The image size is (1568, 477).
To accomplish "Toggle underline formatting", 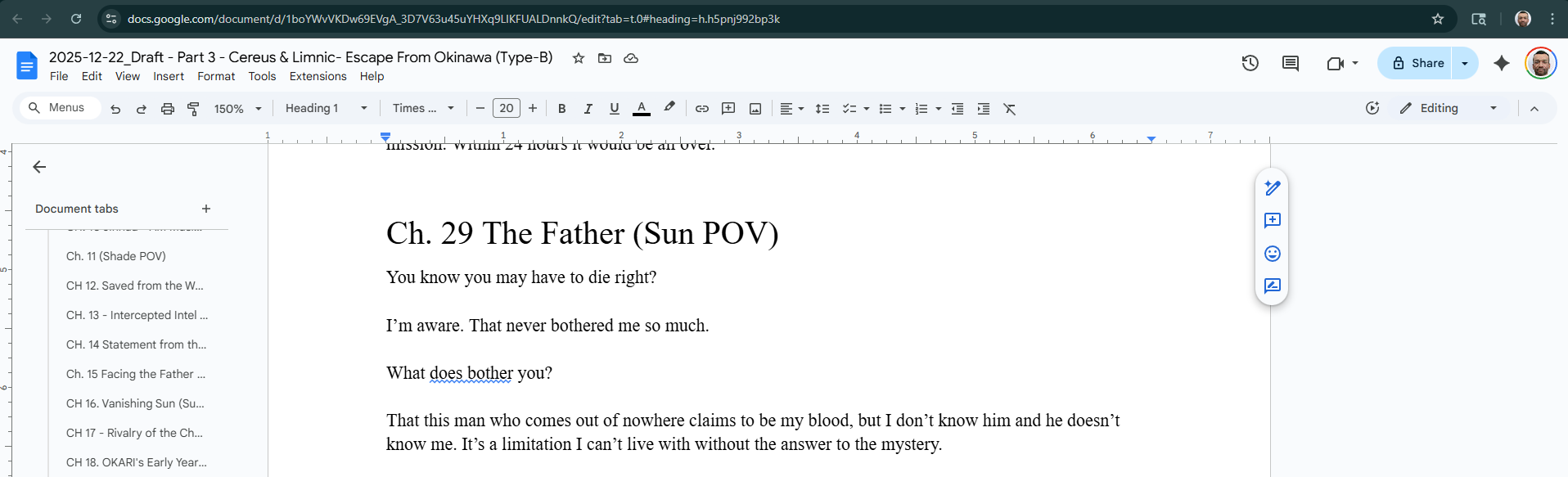I will point(614,109).
